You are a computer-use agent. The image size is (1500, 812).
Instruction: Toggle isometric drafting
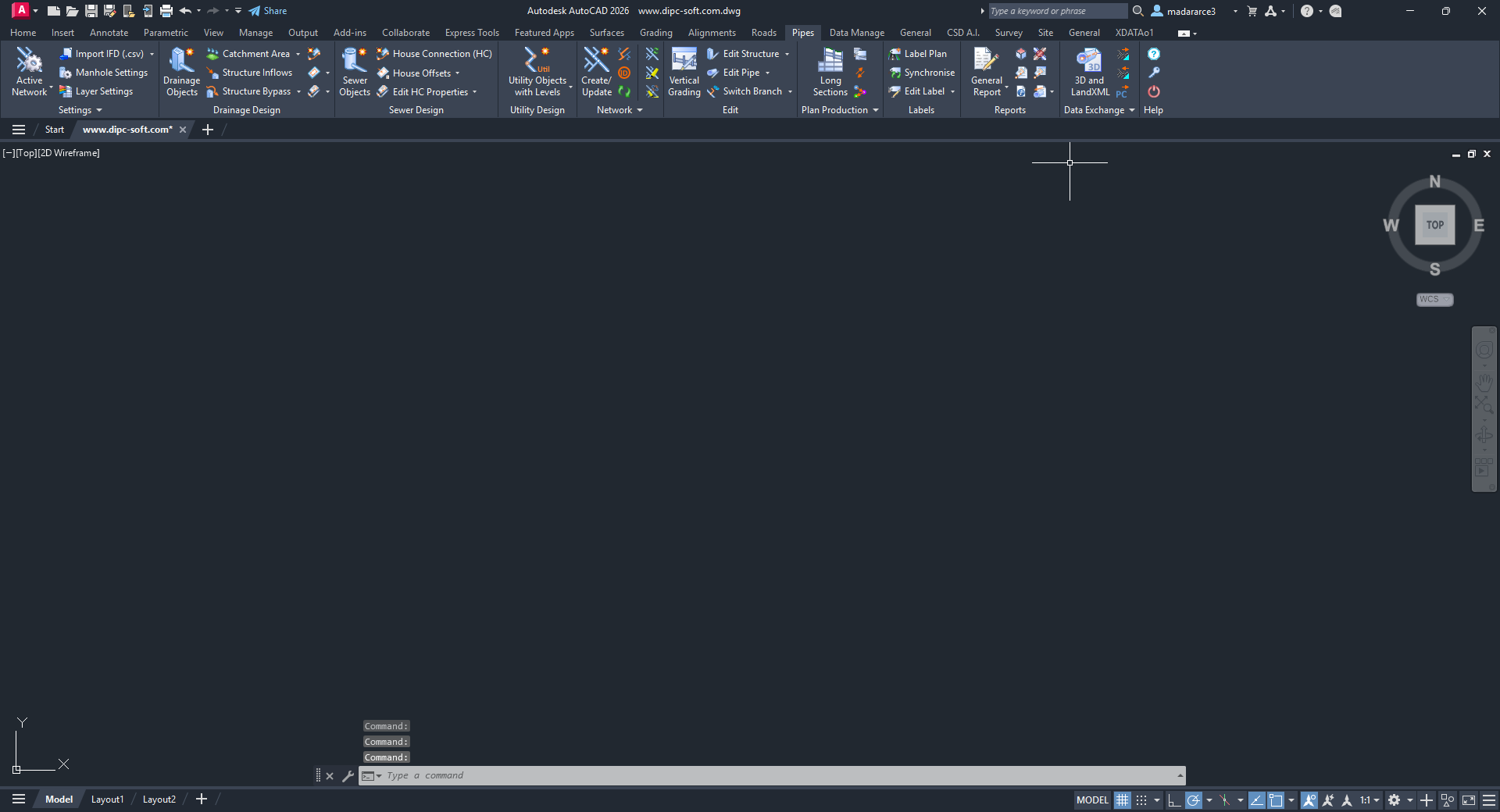click(x=1224, y=800)
